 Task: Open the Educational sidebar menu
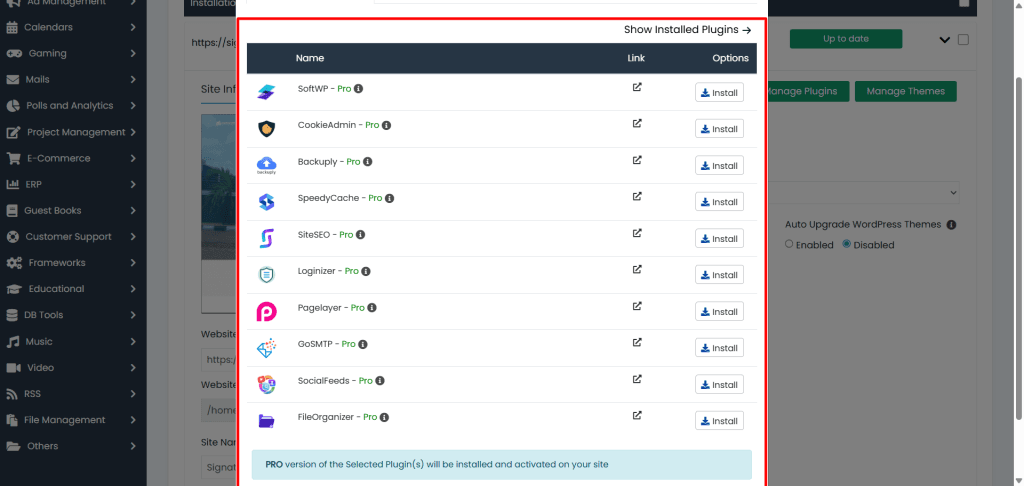point(71,289)
